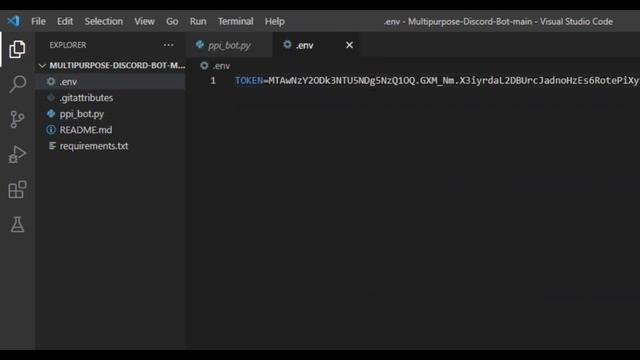The image size is (640, 360).
Task: Click the Python icon beside ppi_bot.py file
Action: pos(51,113)
